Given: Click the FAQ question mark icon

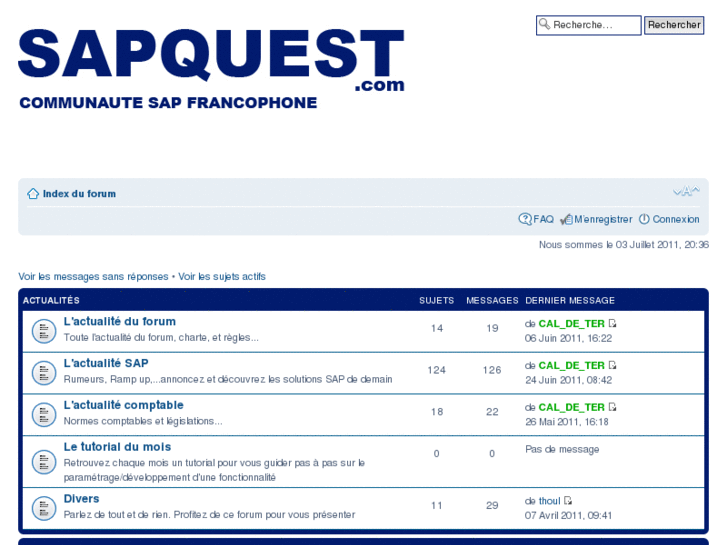Looking at the screenshot, I should click(525, 219).
